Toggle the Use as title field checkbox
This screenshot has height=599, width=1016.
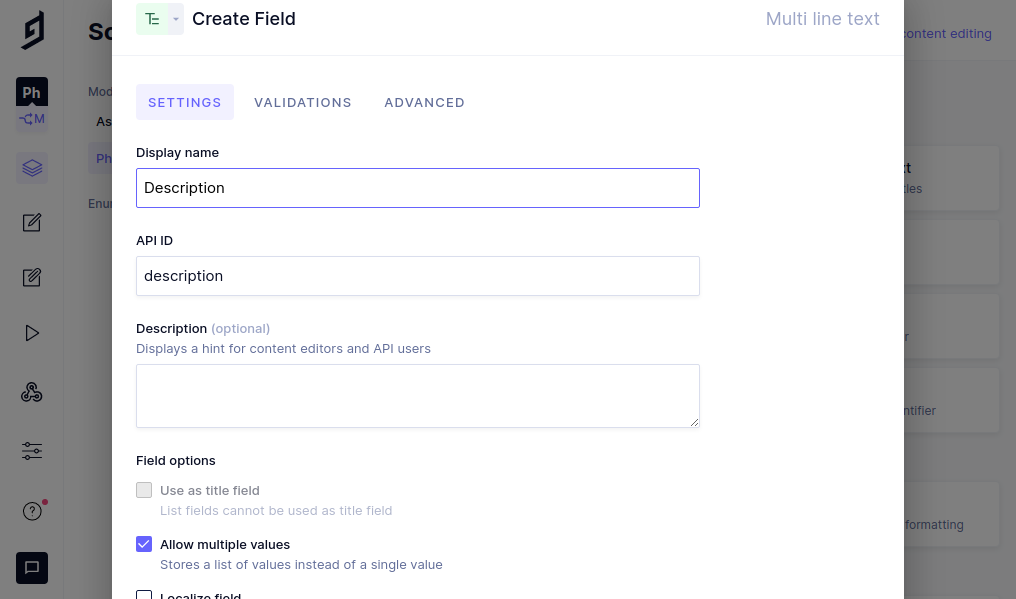pos(144,490)
